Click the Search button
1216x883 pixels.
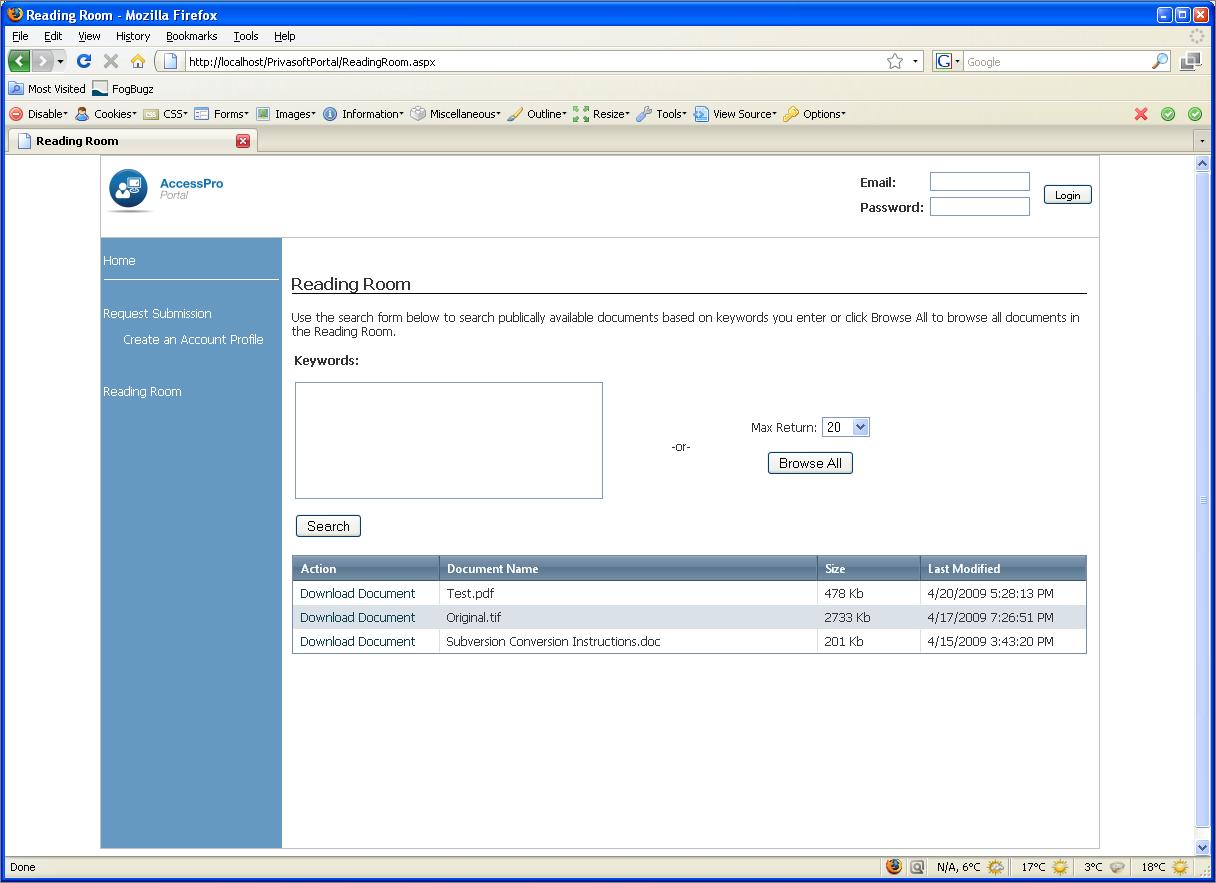pyautogui.click(x=328, y=526)
